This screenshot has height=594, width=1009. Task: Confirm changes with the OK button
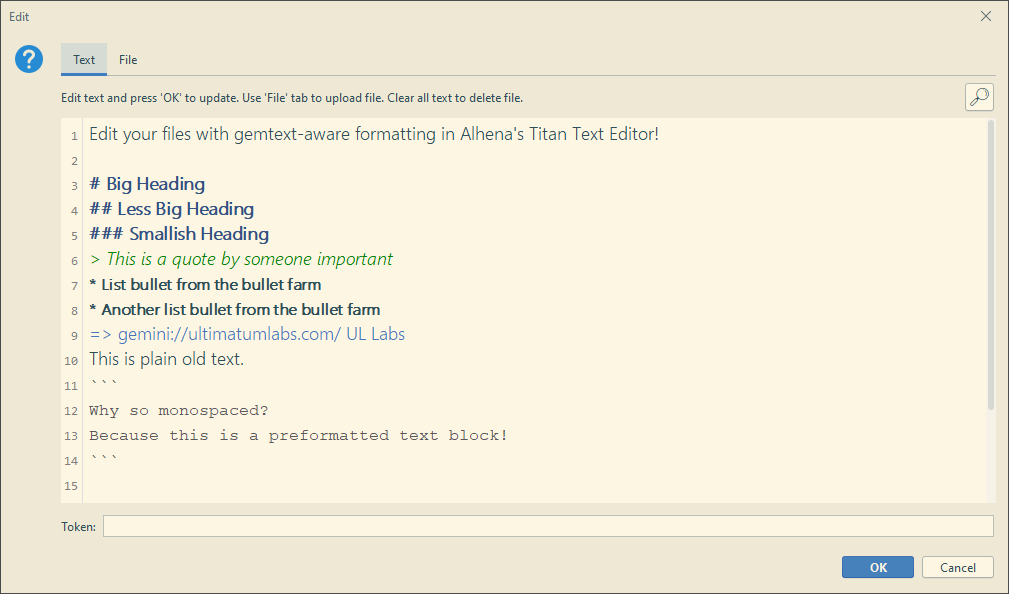tap(878, 567)
